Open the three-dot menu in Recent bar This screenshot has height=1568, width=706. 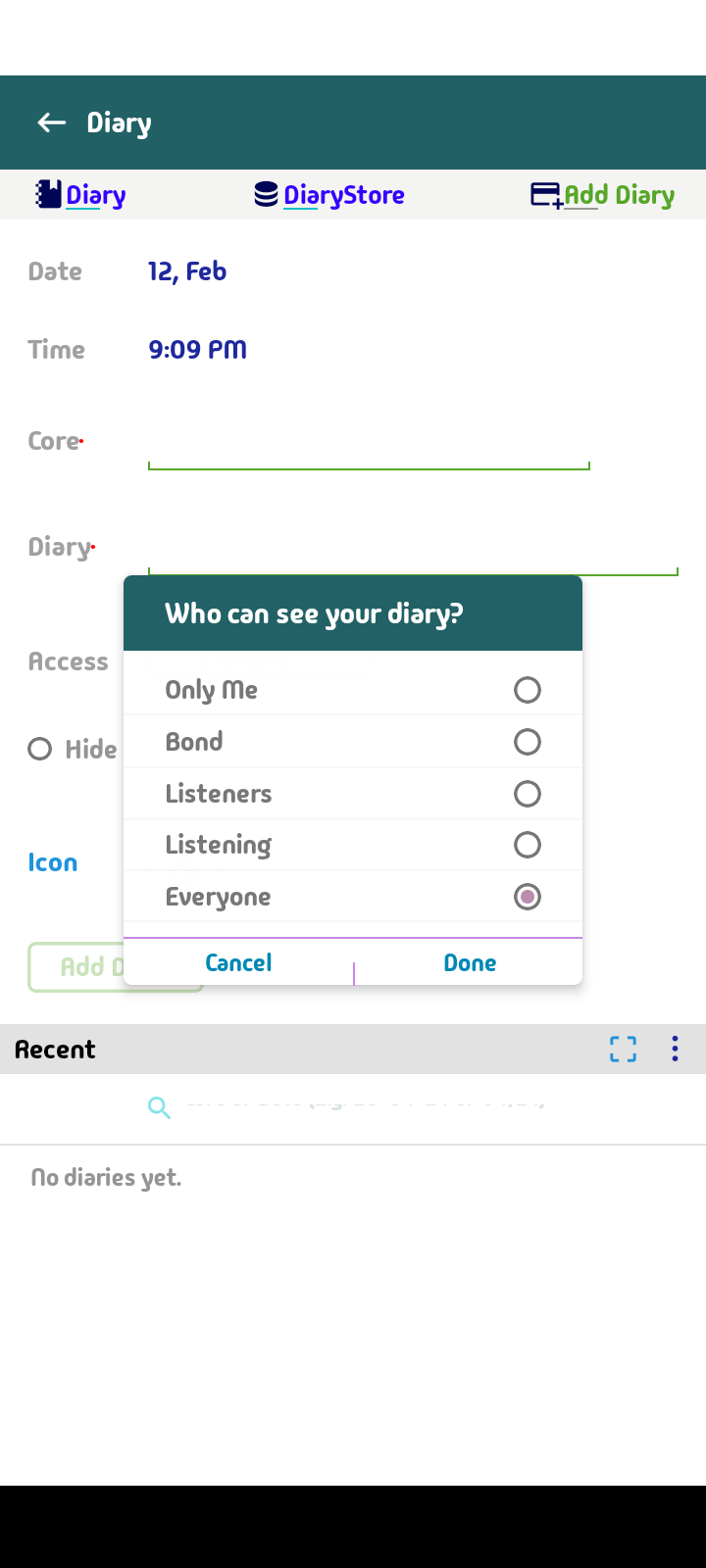(x=675, y=1049)
